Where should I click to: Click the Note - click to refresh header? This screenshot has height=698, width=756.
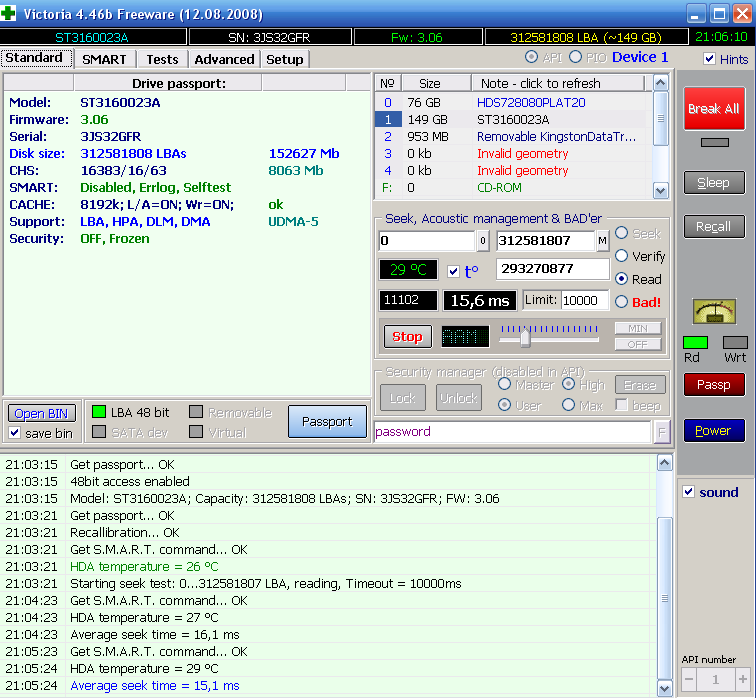558,83
